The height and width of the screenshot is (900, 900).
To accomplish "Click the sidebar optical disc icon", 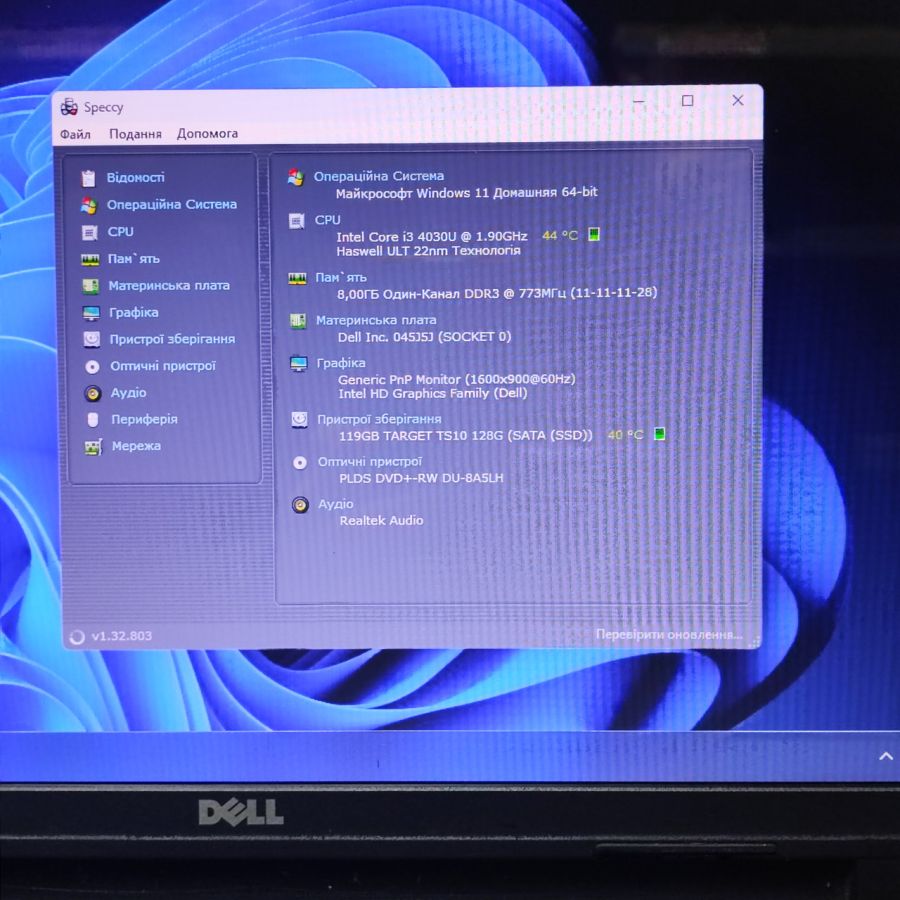I will tap(92, 367).
